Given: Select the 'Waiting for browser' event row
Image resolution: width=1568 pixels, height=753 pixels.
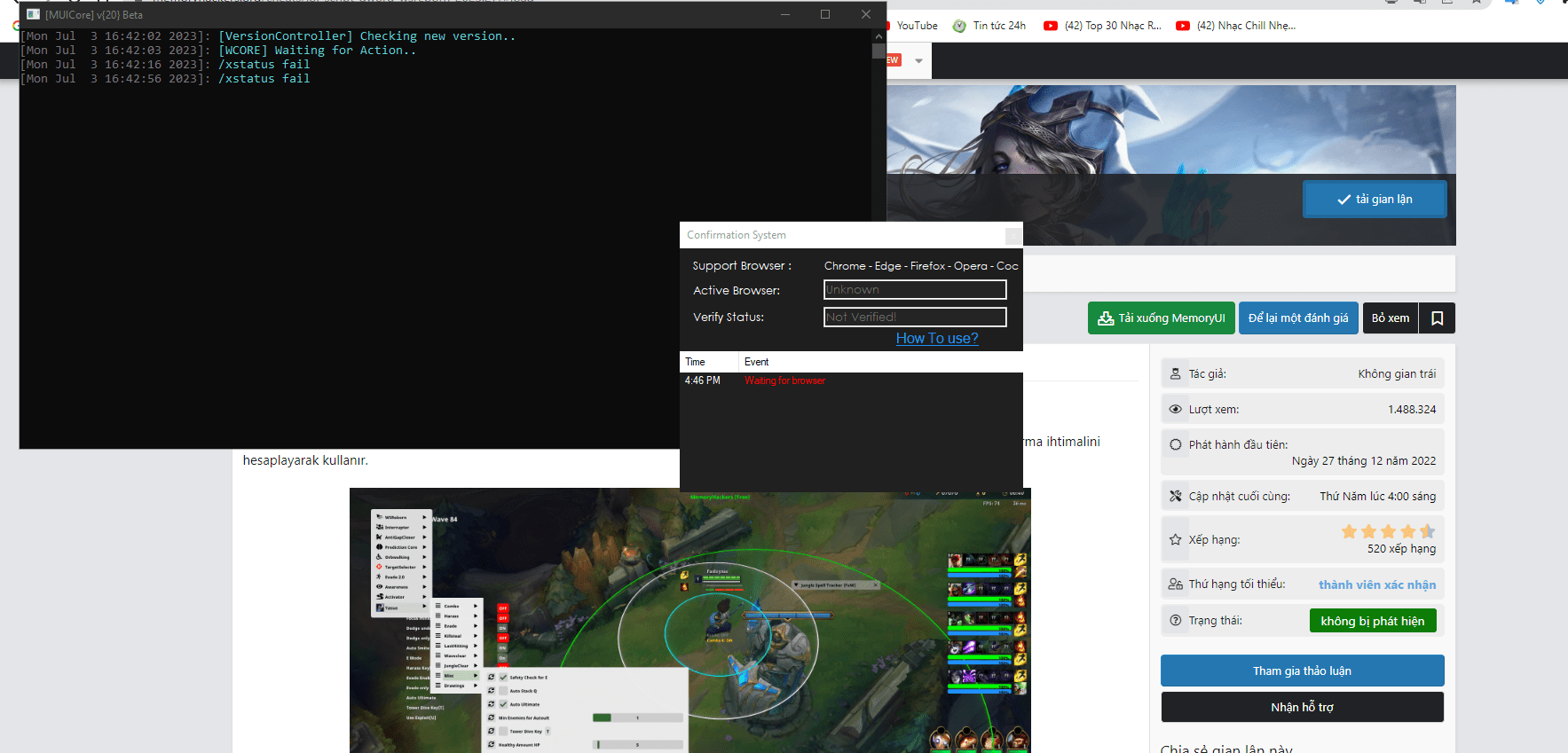Looking at the screenshot, I should (x=851, y=380).
